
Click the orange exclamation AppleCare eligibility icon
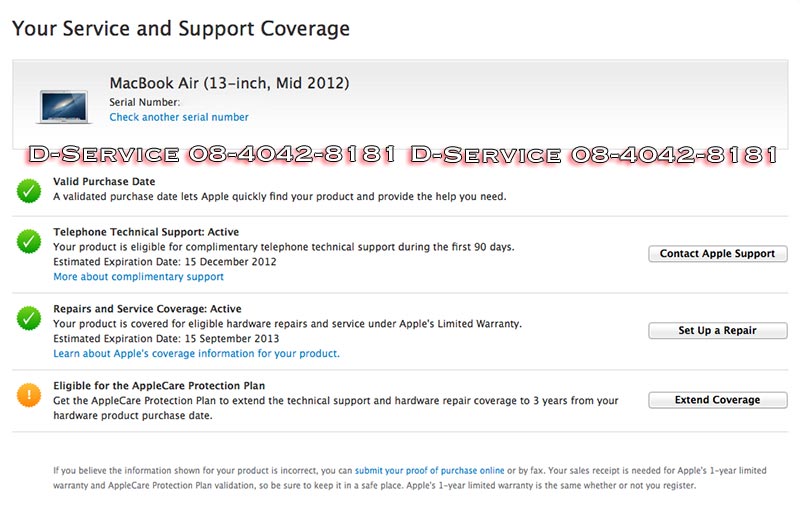[28, 395]
